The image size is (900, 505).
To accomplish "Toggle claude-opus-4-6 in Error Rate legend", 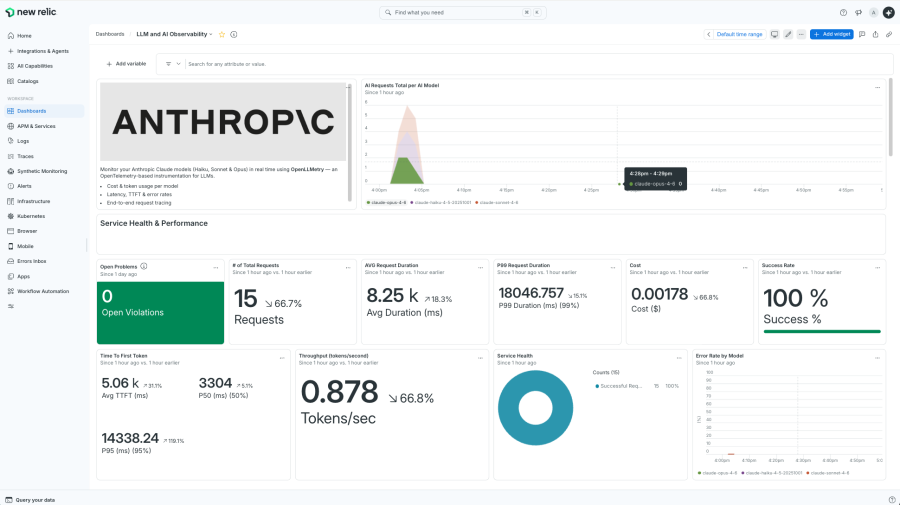I will pyautogui.click(x=717, y=473).
